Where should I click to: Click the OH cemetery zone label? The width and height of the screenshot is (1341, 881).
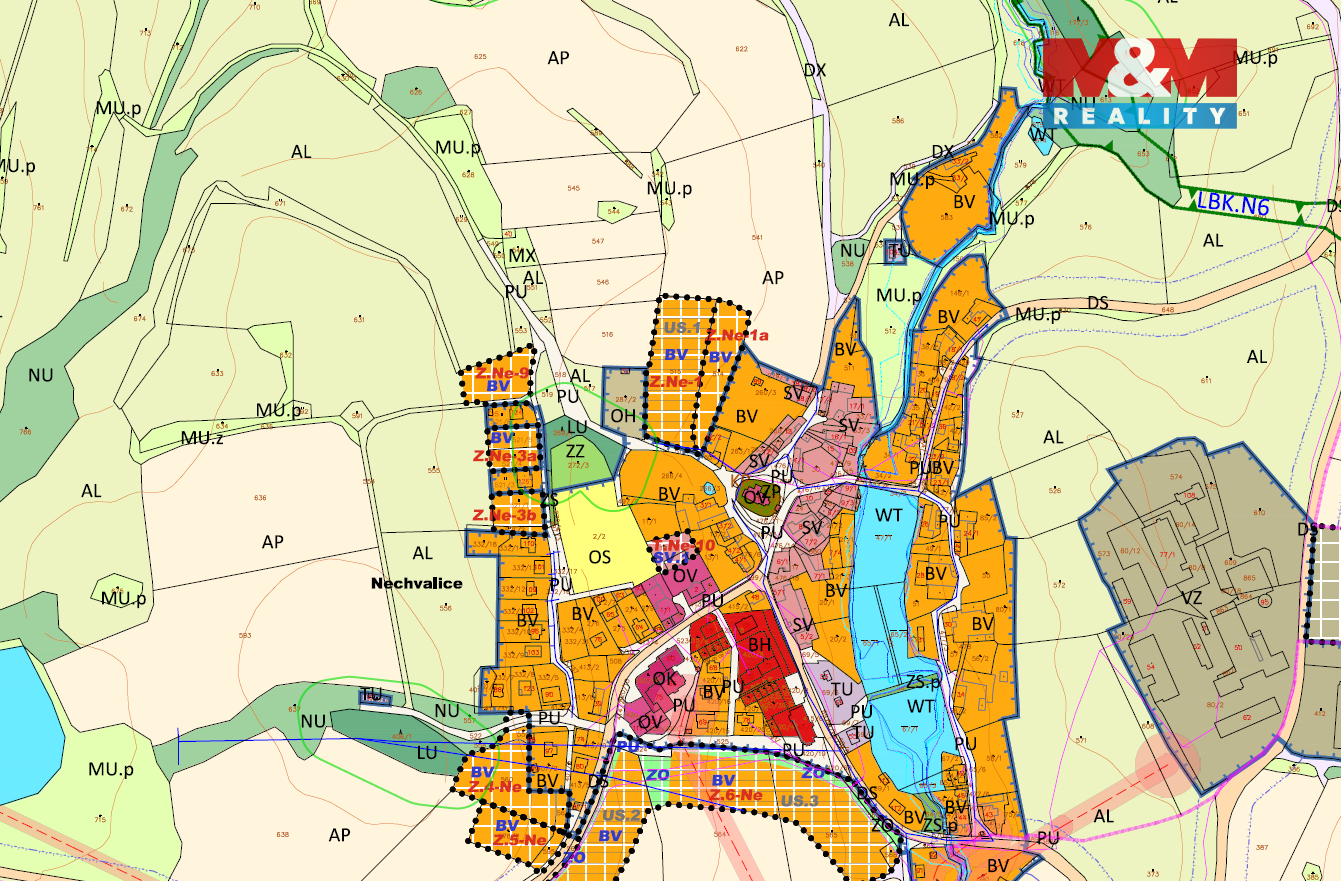[x=623, y=415]
